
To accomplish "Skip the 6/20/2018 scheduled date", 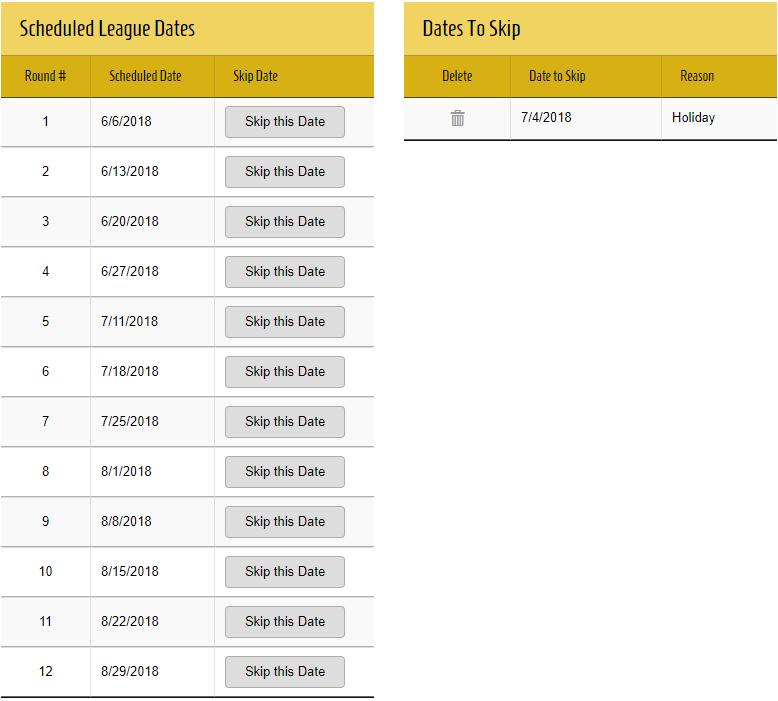I will point(285,222).
